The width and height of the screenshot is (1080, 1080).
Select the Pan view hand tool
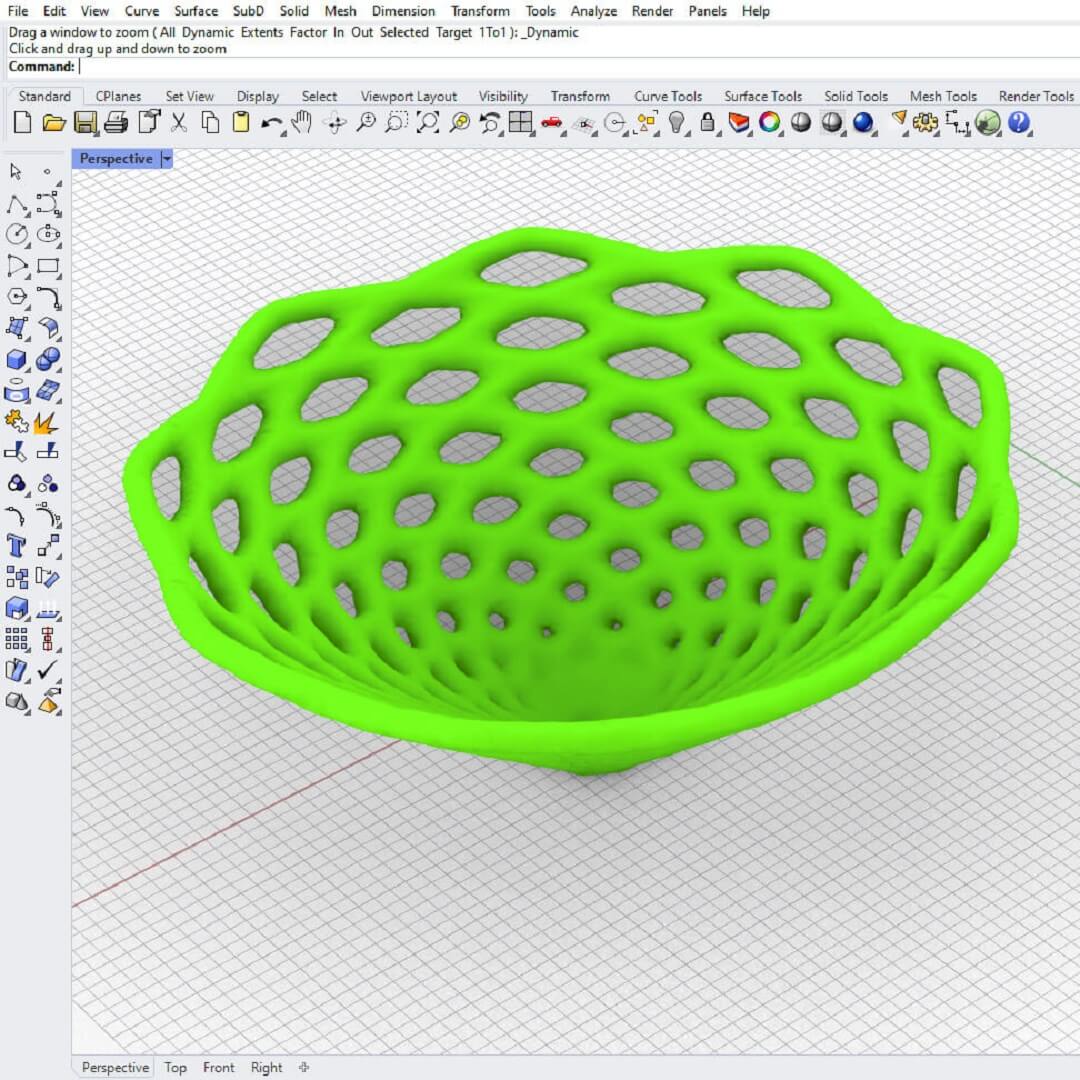(x=303, y=123)
